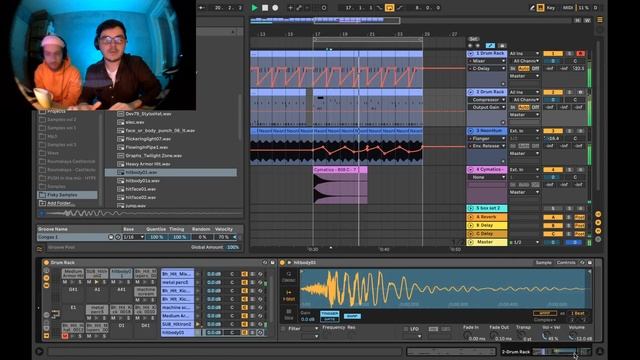640x360 pixels.
Task: Click Add Folder in browser sidebar
Action: 60,203
